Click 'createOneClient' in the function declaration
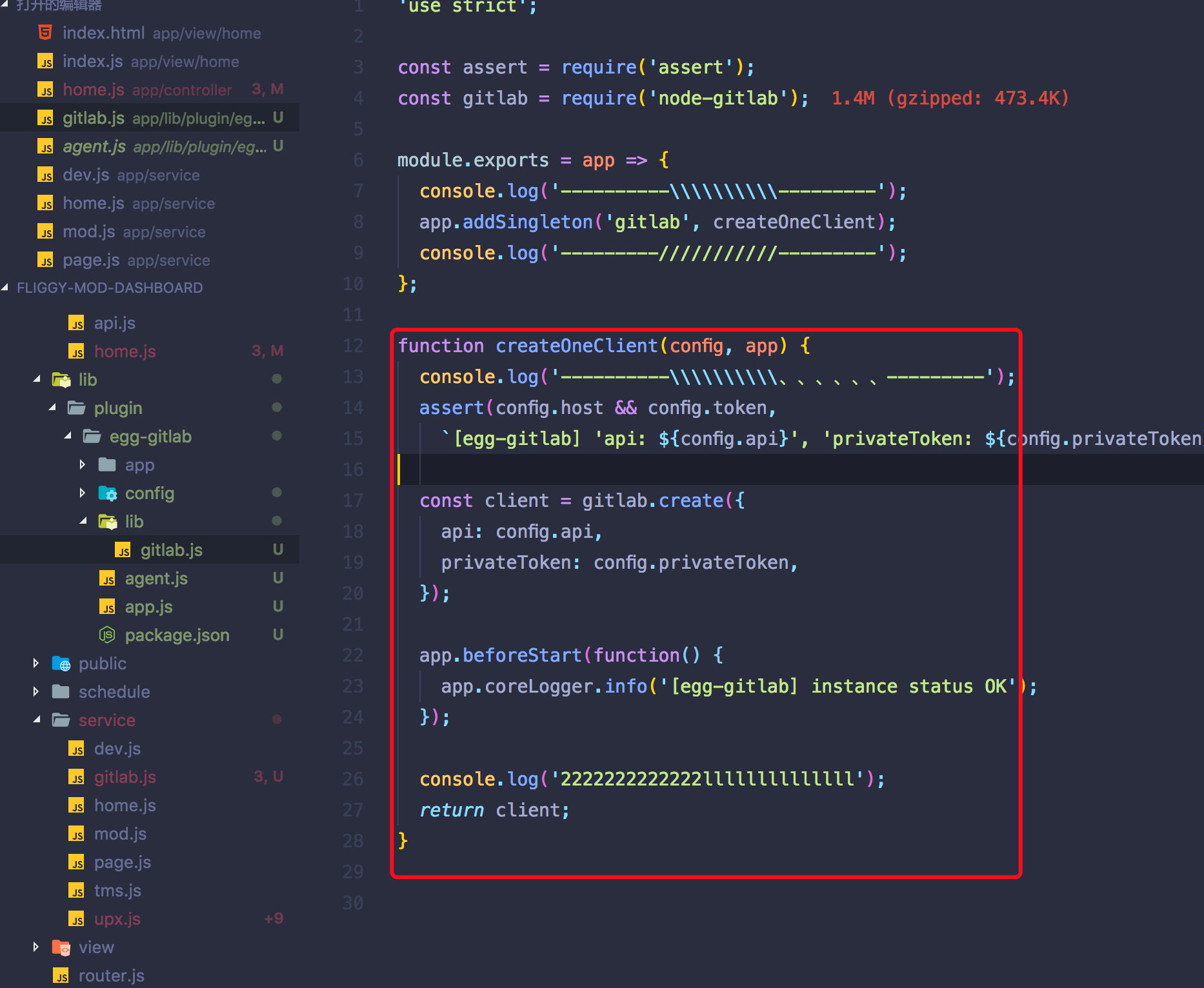The height and width of the screenshot is (988, 1204). (x=576, y=346)
